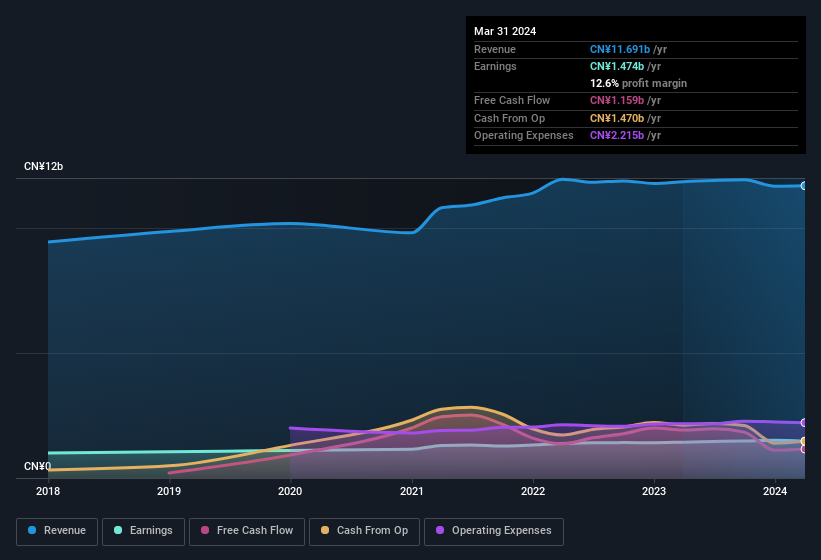This screenshot has height=560, width=821.
Task: Click the 2020 x-axis label
Action: click(x=290, y=491)
